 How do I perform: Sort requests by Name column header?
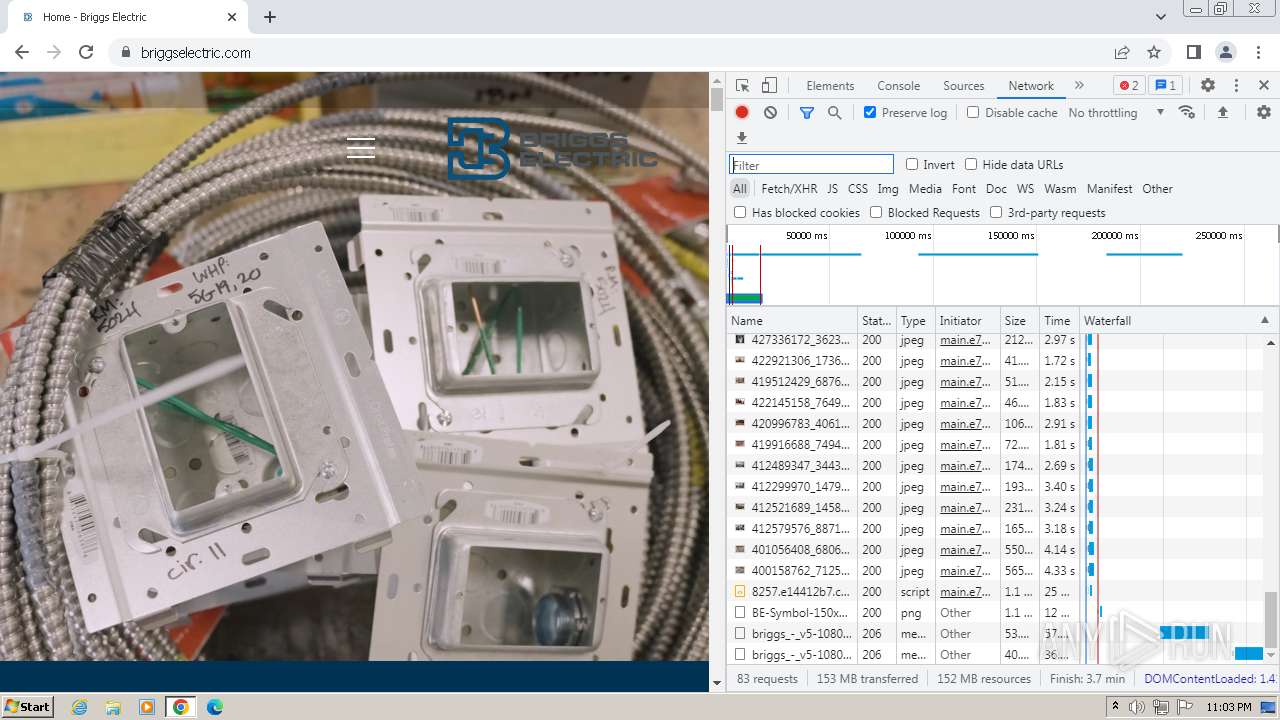coord(792,321)
